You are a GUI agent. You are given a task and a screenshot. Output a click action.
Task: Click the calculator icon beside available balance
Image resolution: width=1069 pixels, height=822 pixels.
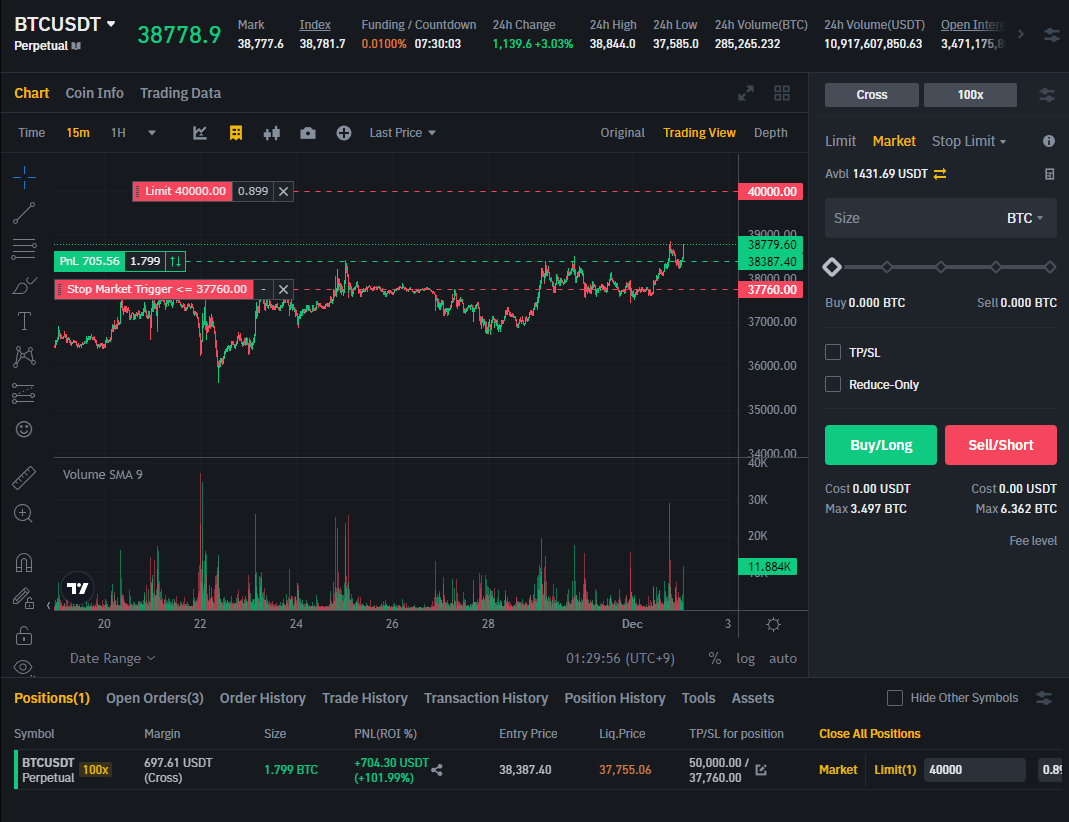(x=1050, y=174)
